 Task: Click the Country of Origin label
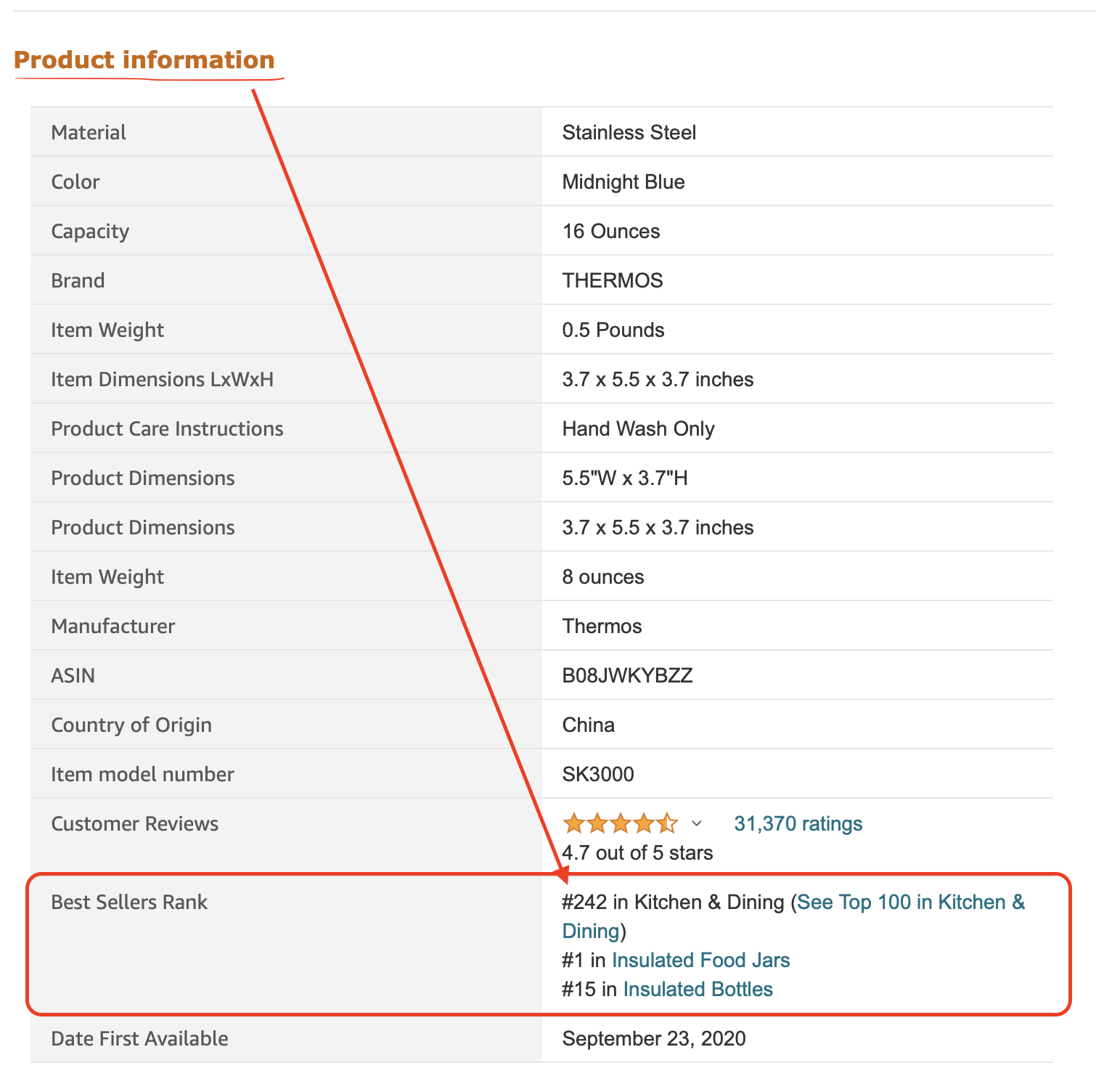coord(131,725)
